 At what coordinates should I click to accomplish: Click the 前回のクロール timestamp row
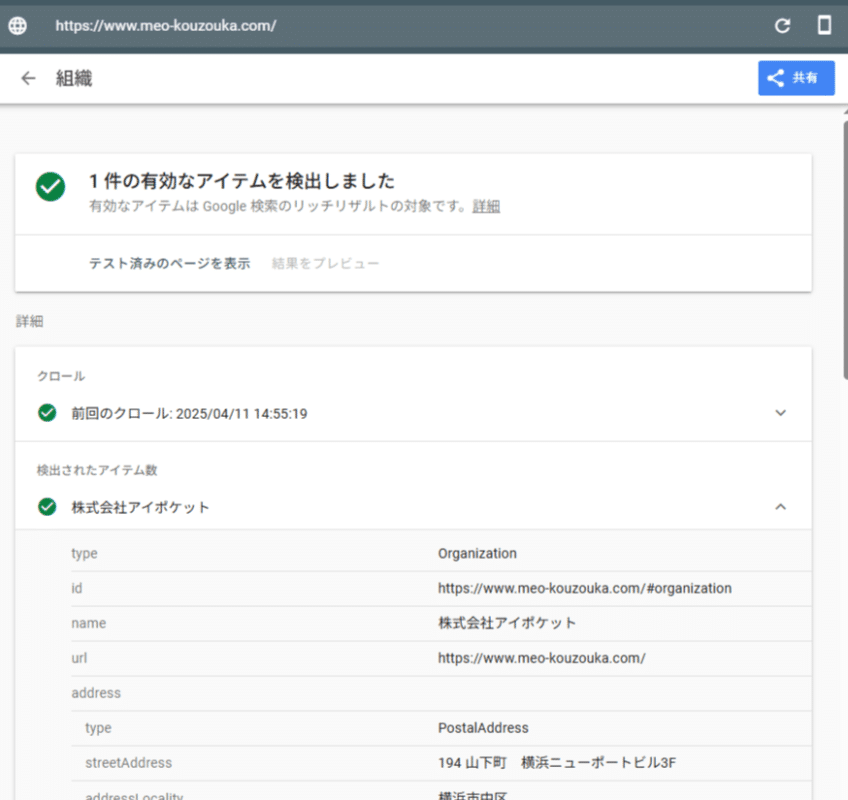point(188,413)
